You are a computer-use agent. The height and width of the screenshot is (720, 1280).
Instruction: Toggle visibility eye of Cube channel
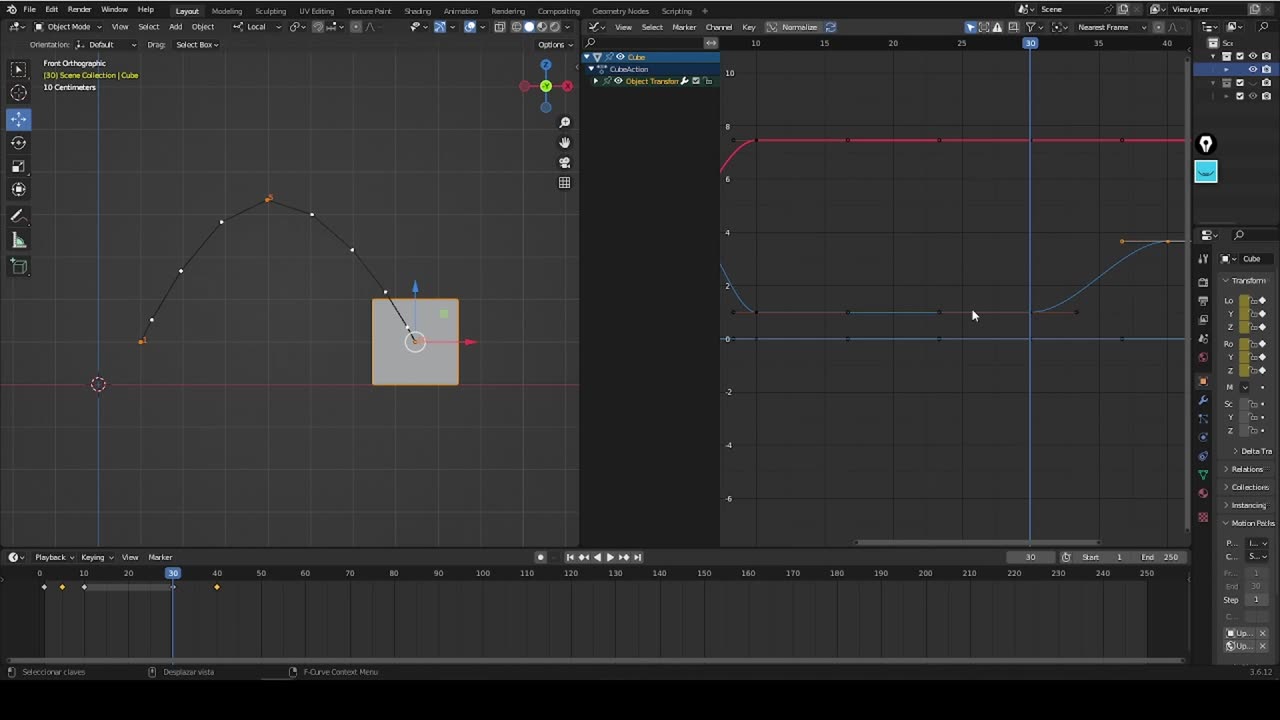(x=620, y=57)
